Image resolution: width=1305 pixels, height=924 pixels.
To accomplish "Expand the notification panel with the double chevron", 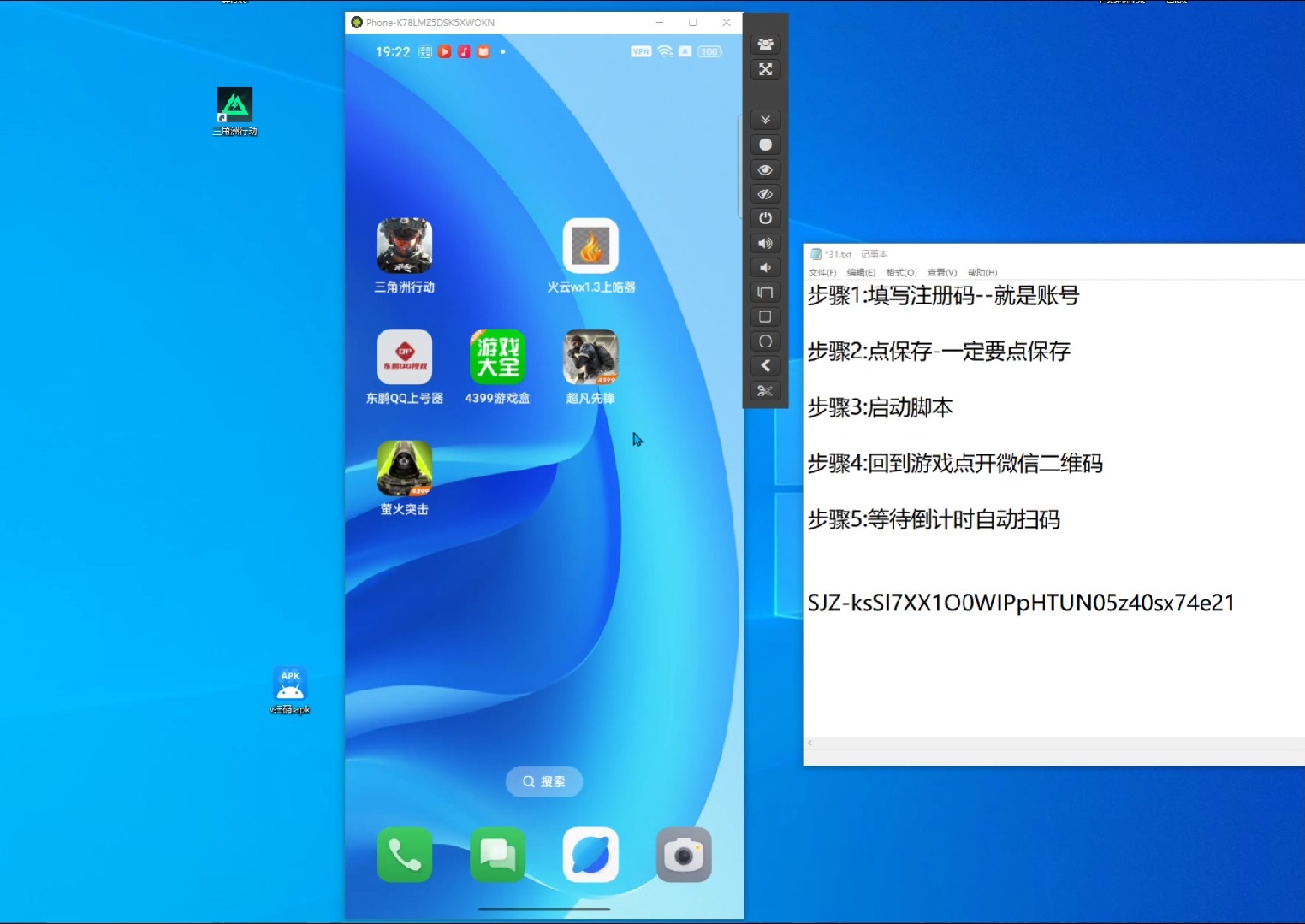I will 765,120.
